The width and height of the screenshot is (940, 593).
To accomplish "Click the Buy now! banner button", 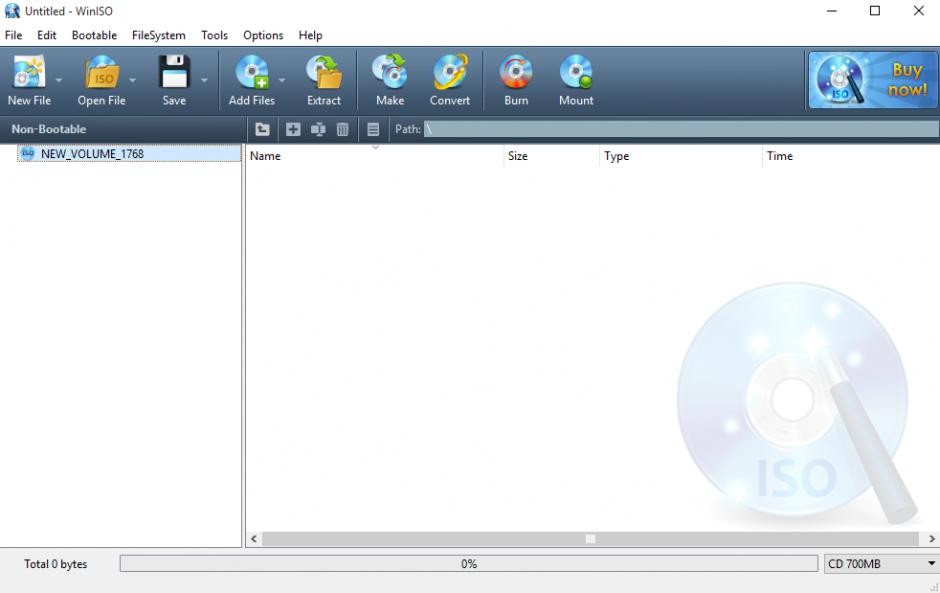I will [x=873, y=80].
